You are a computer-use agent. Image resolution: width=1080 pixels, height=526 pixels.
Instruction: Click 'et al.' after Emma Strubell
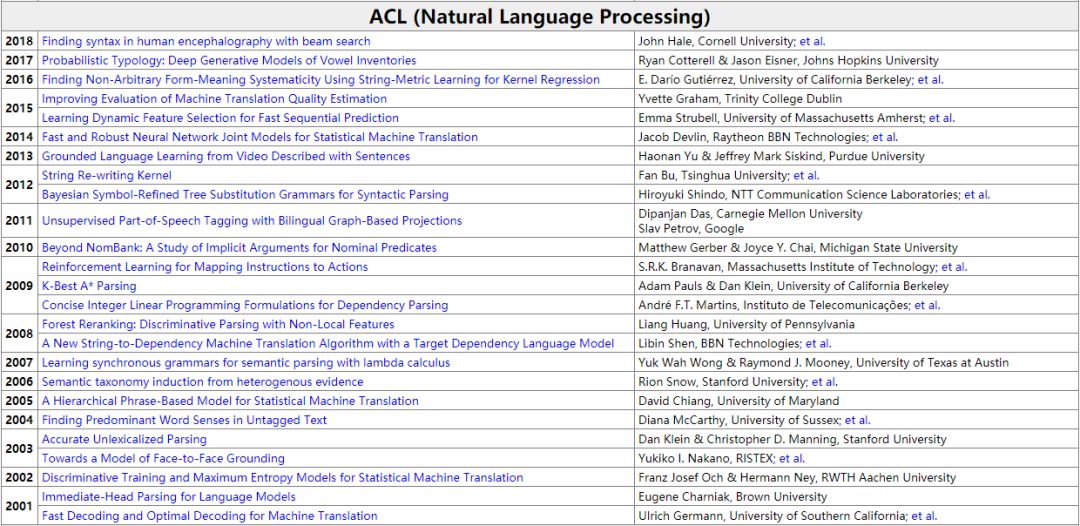(942, 118)
